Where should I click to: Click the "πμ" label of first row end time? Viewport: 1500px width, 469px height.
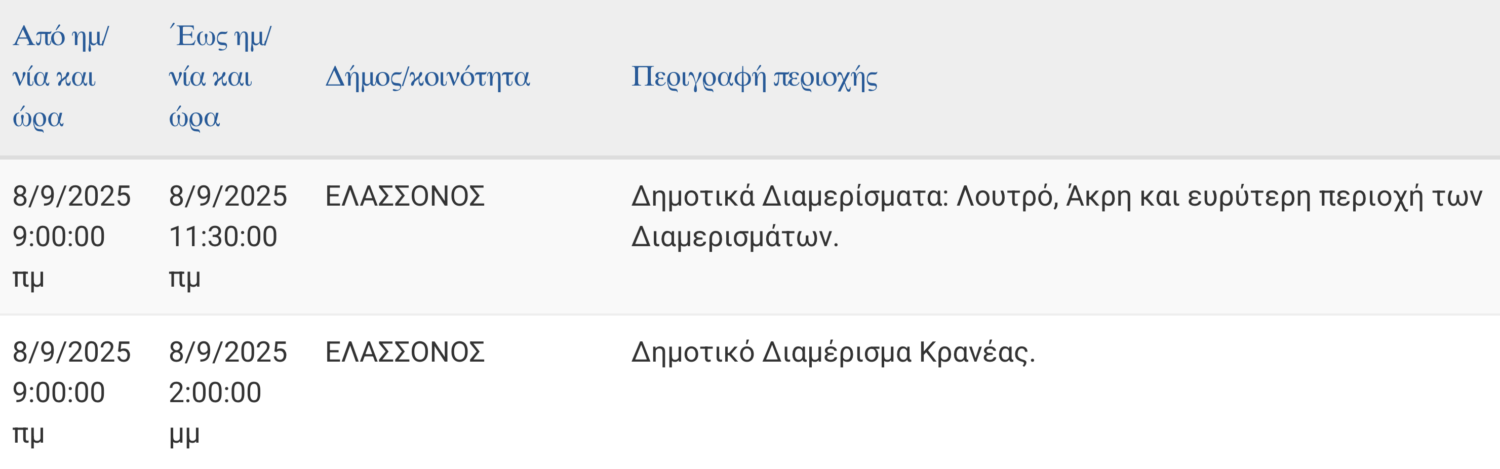click(x=185, y=278)
